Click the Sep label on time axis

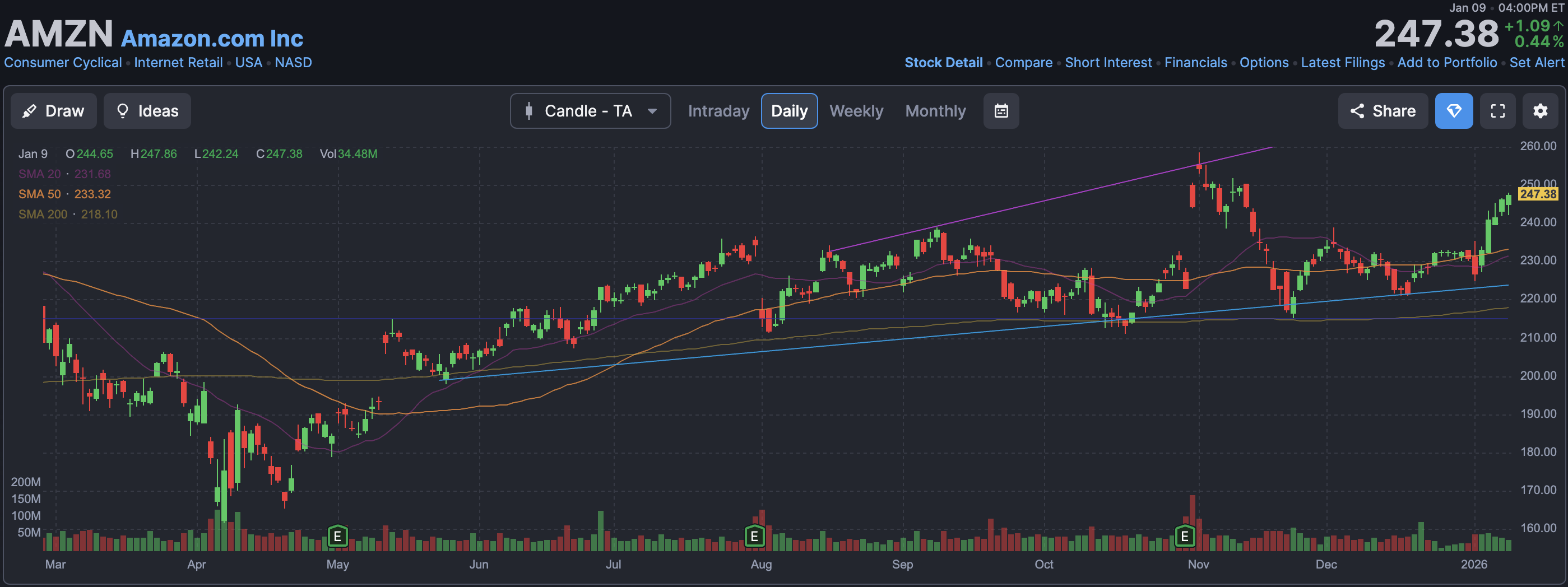[902, 565]
